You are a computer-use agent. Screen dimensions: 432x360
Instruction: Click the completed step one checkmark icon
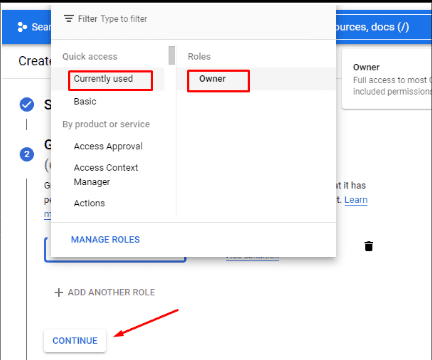27,105
